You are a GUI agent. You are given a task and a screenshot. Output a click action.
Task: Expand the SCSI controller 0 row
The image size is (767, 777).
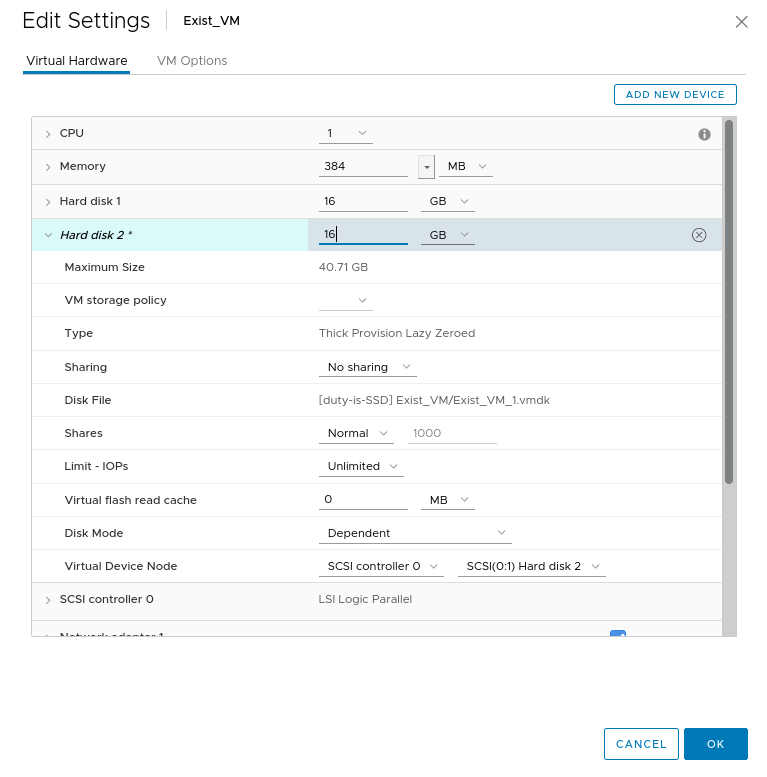coord(47,600)
